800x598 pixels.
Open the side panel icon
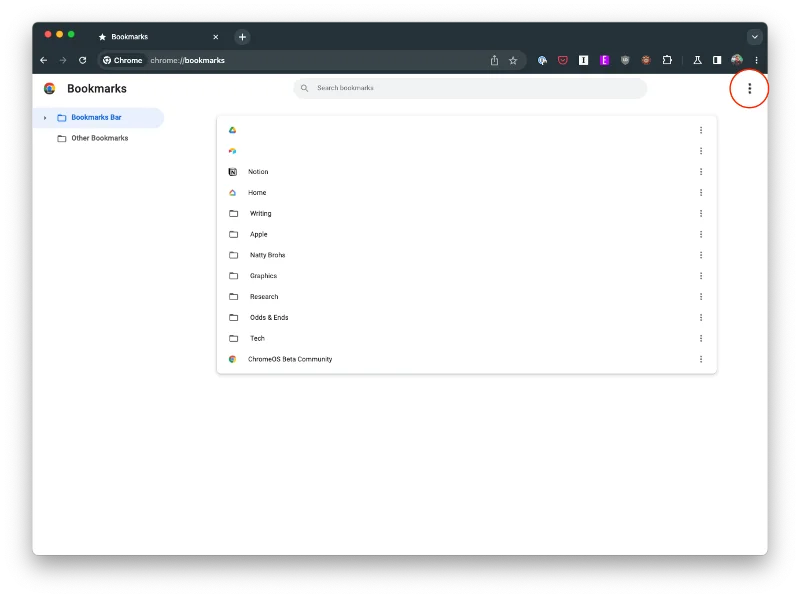717,60
